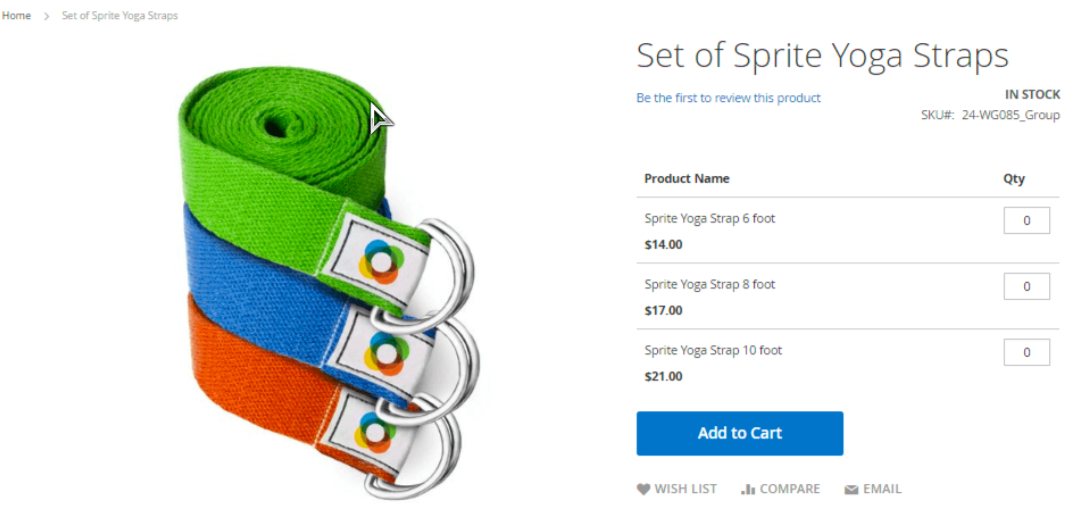
Task: Click the Wish List heart icon
Action: tap(643, 489)
